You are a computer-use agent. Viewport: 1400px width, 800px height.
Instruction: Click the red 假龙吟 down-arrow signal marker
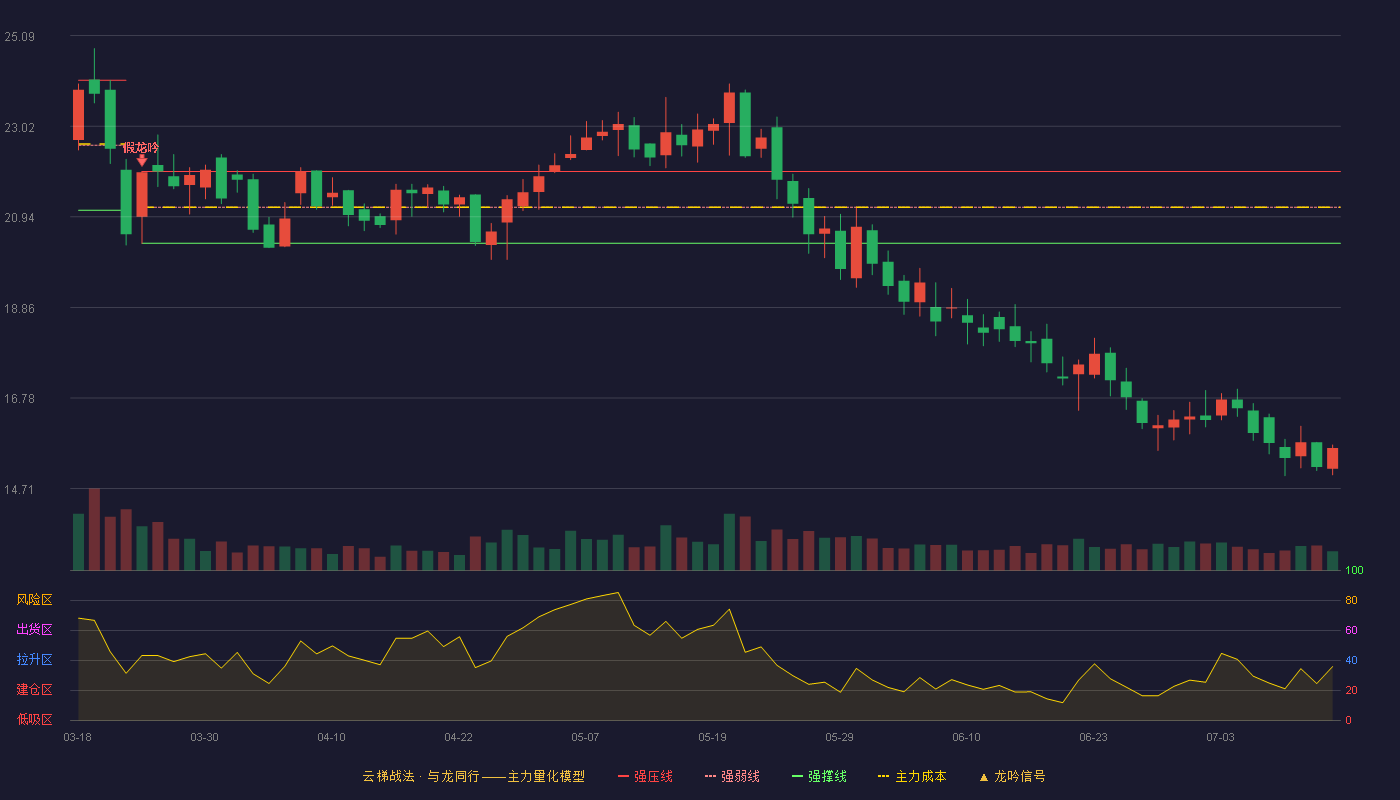tap(142, 159)
